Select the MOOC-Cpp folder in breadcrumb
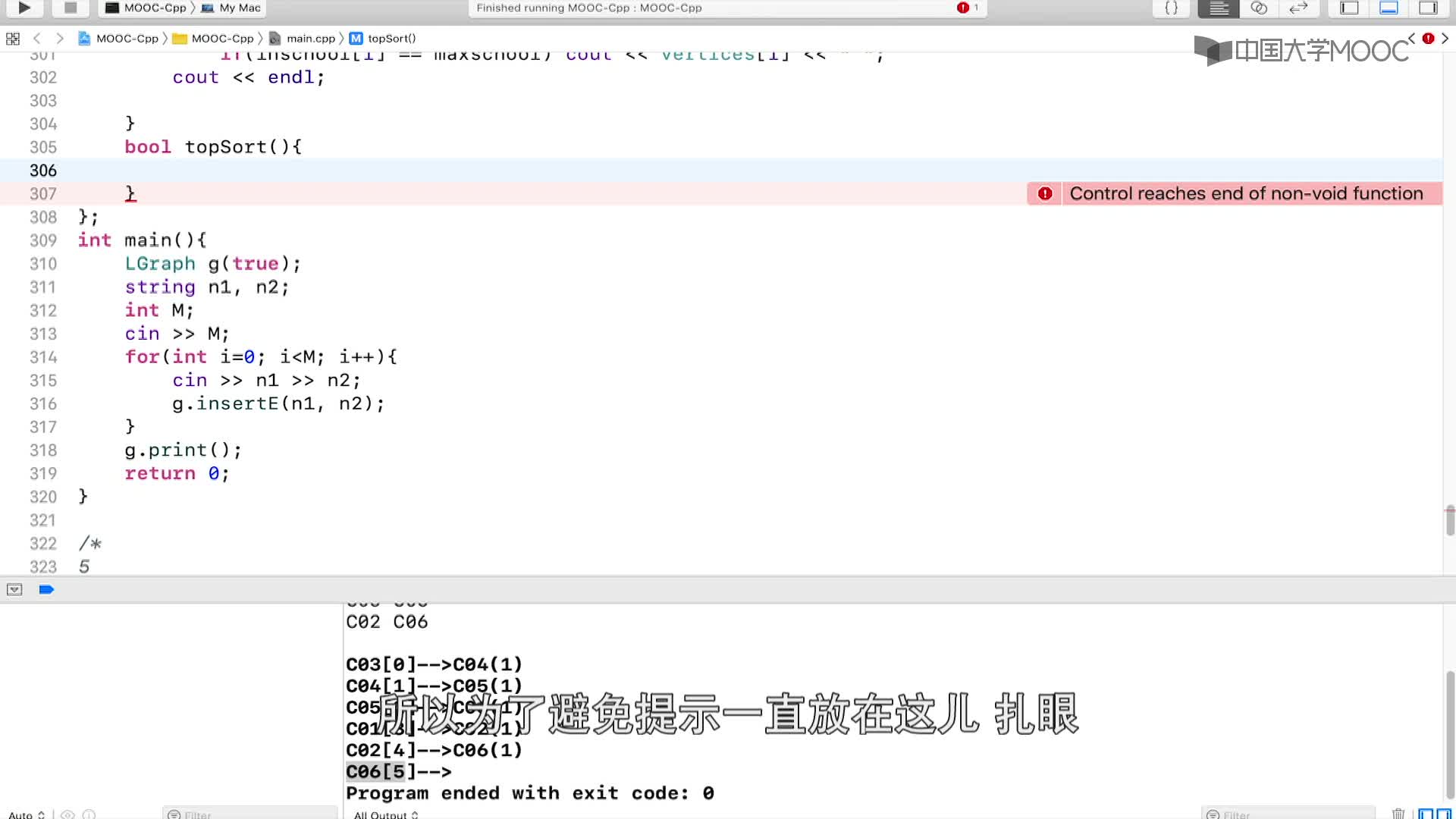The image size is (1456, 819). point(214,38)
